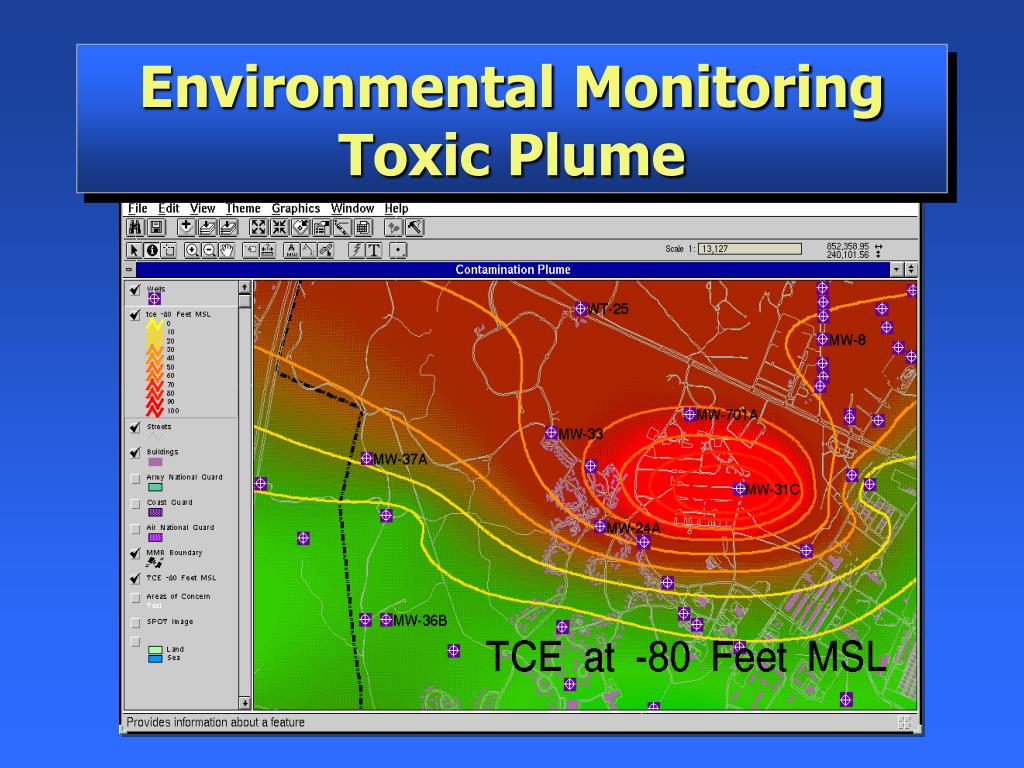Enable the Air National Guard theme
The image size is (1024, 768).
[x=135, y=528]
